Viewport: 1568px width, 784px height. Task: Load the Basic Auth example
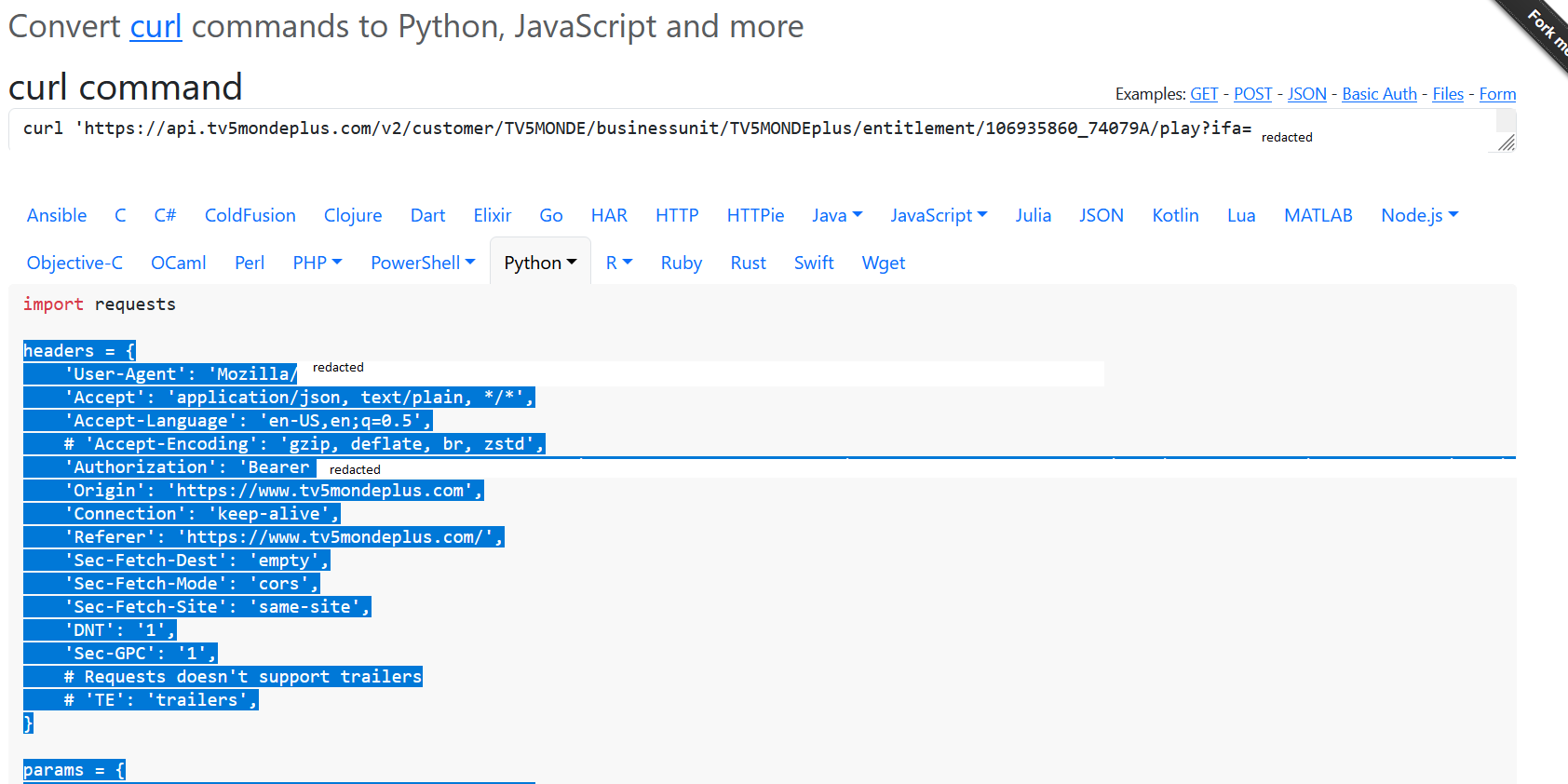[x=1379, y=94]
